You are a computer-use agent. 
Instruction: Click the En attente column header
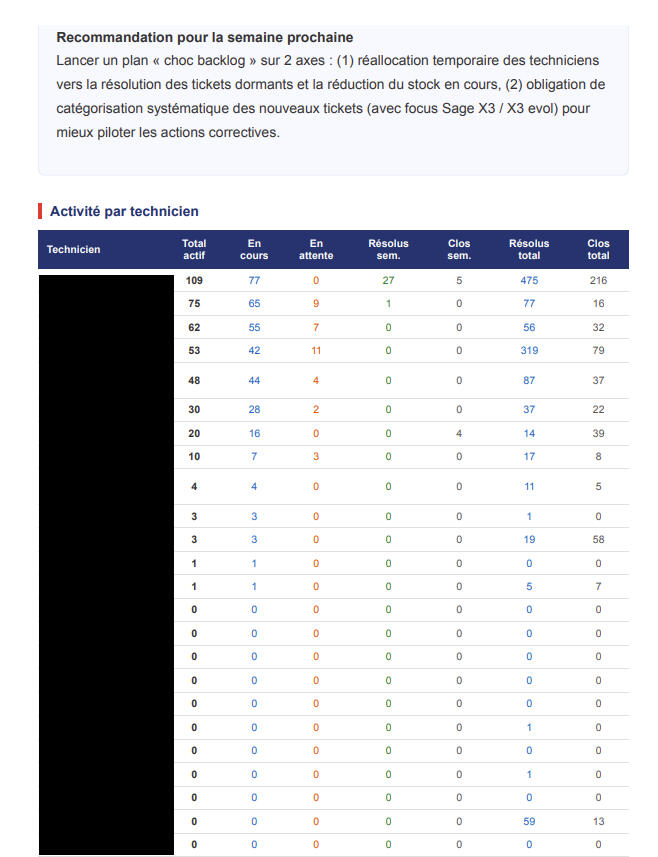coord(316,249)
